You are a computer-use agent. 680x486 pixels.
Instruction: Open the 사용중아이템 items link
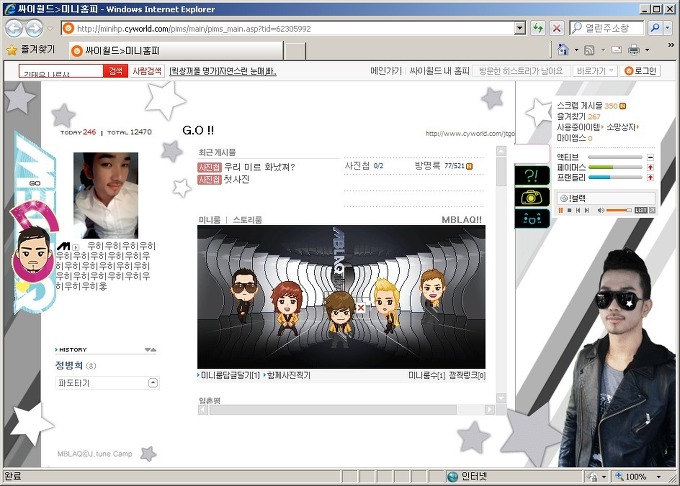580,127
